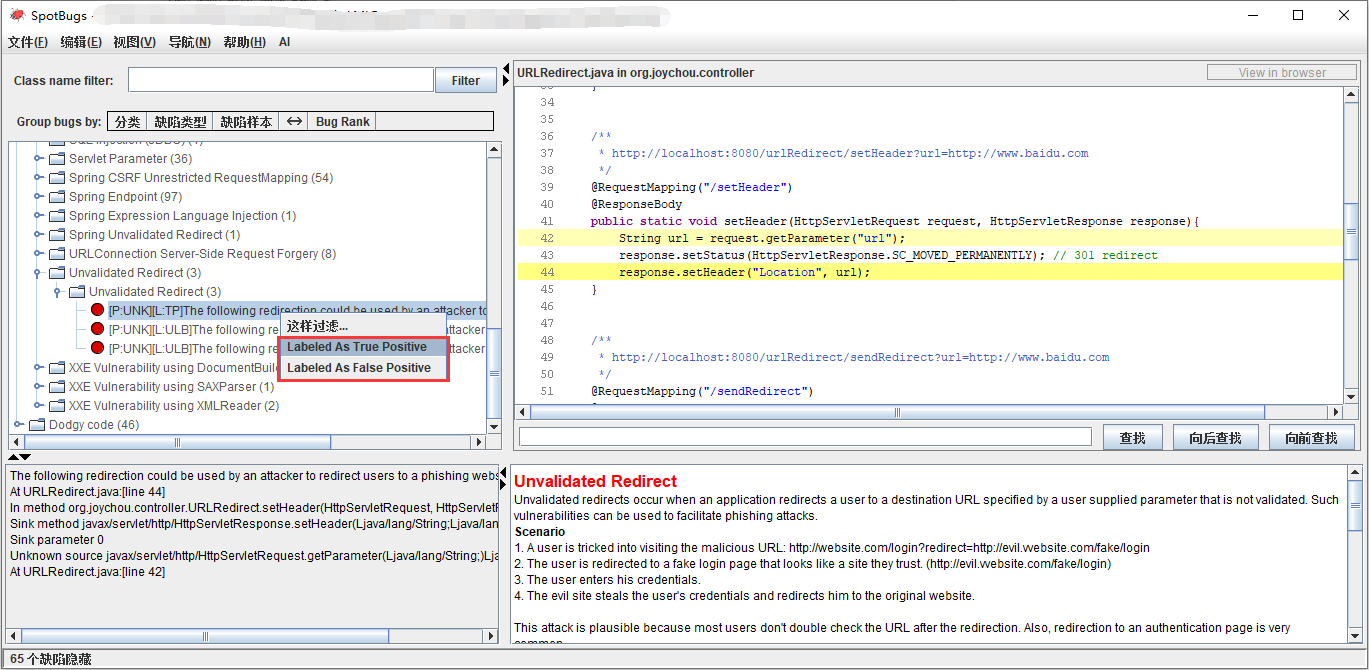Click 缺陷类型 grouping button
Viewport: 1369px width, 670px height.
pyautogui.click(x=179, y=121)
